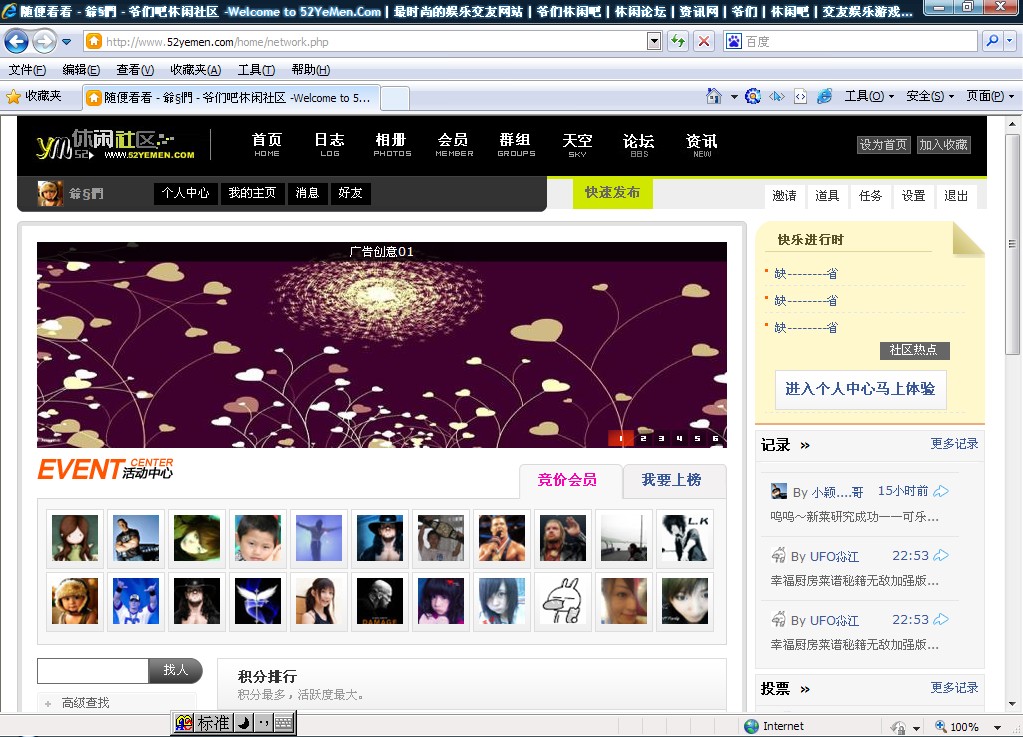Screen dimensions: 1023x737
Task: Click the 快速发布 green button
Action: [612, 192]
